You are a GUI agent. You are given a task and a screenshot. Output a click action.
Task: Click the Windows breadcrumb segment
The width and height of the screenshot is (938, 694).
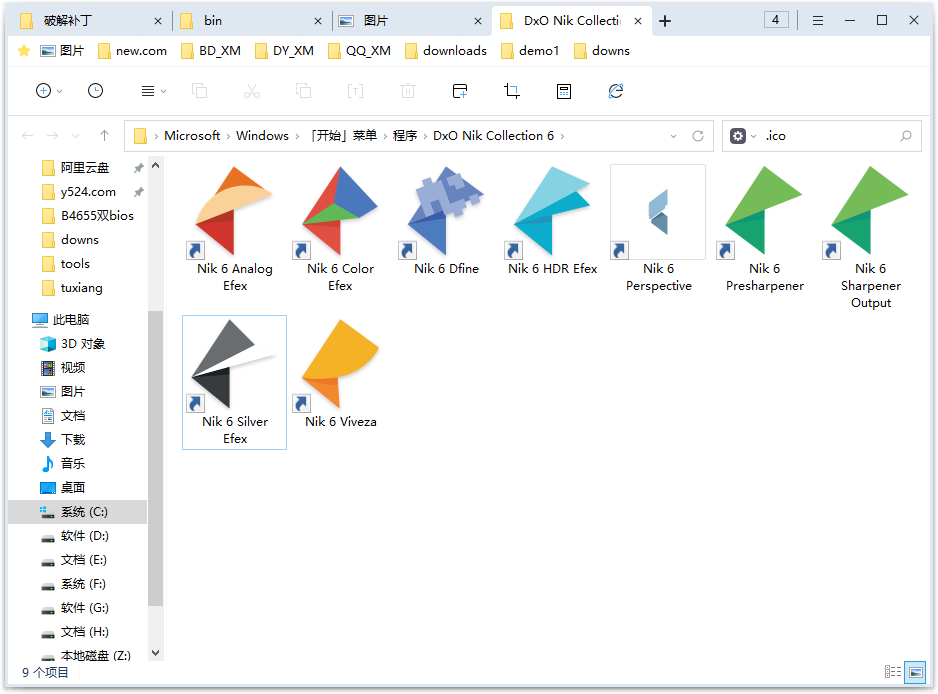[x=262, y=136]
